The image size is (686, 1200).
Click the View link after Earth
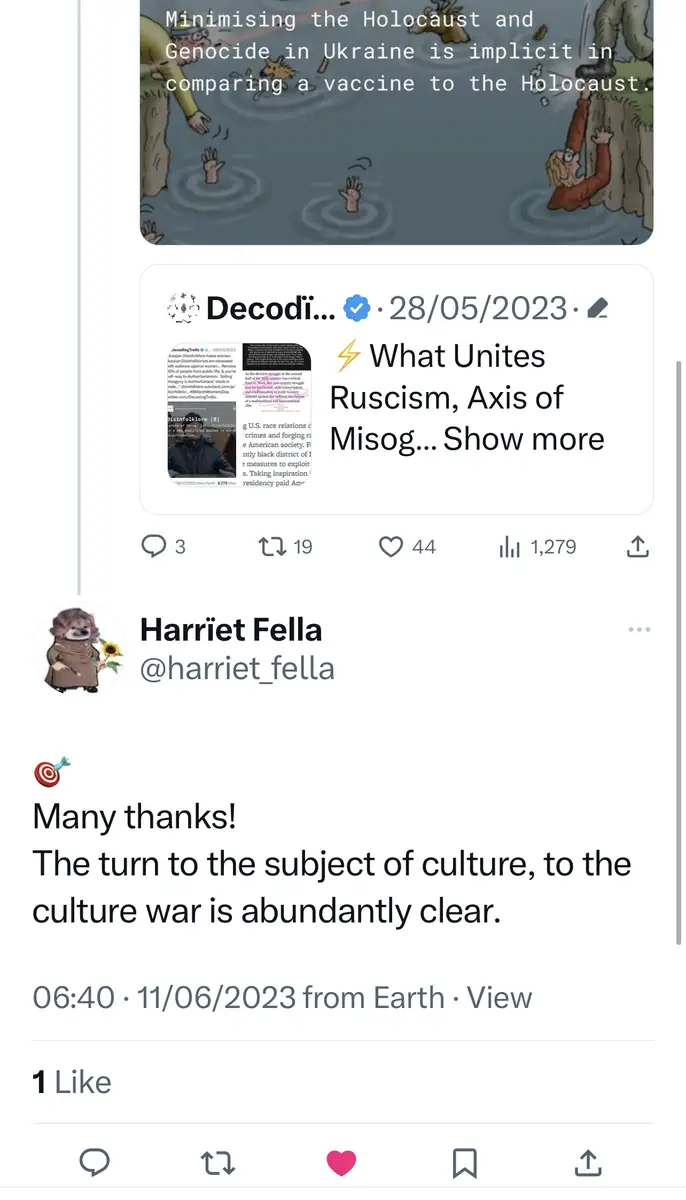point(499,997)
